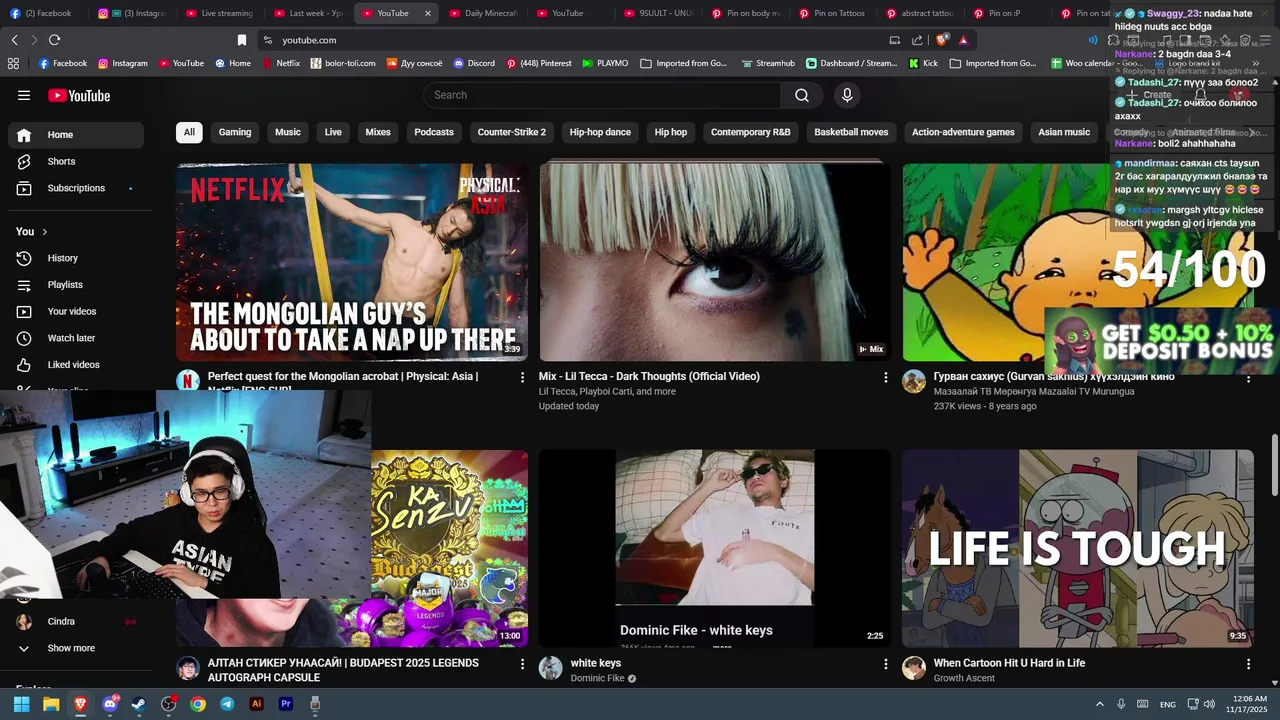Open watch History in the sidebar
The height and width of the screenshot is (720, 1280).
click(x=76, y=258)
